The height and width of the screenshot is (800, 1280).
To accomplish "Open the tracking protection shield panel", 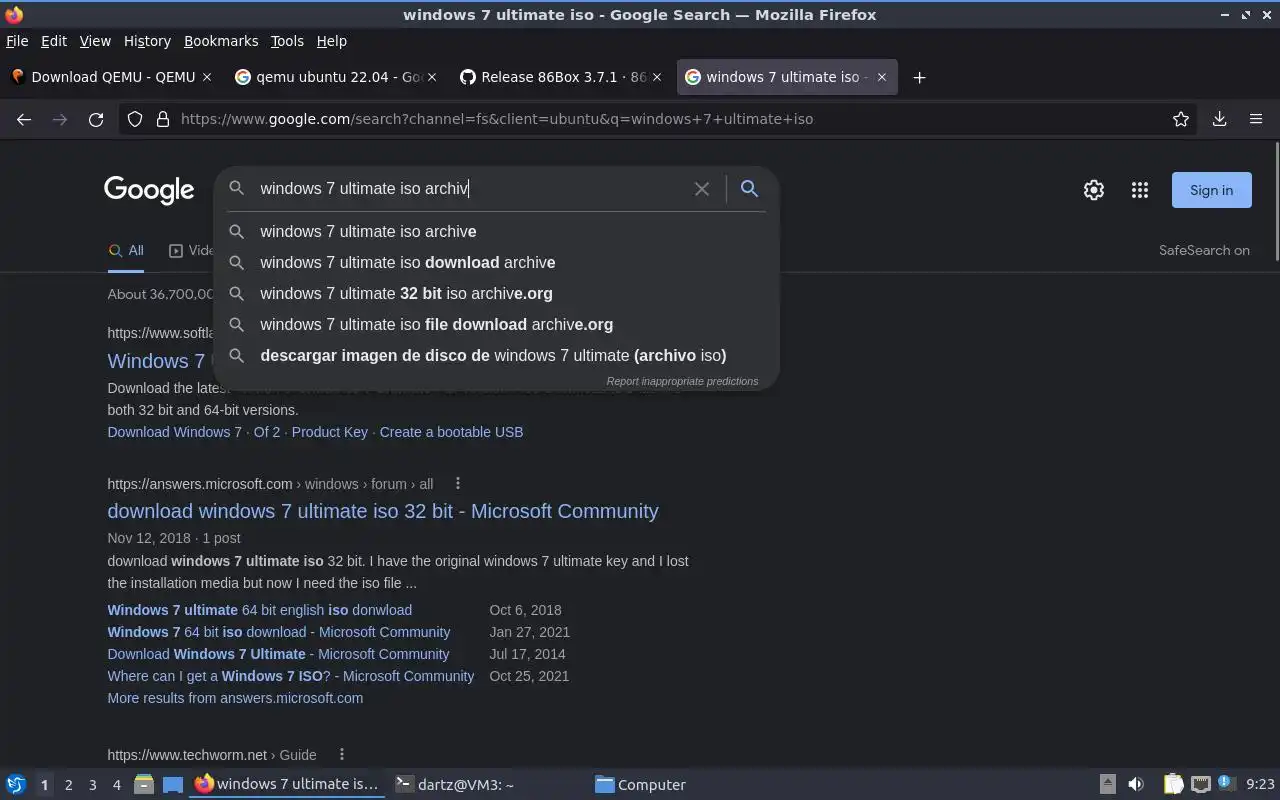I will pyautogui.click(x=135, y=119).
